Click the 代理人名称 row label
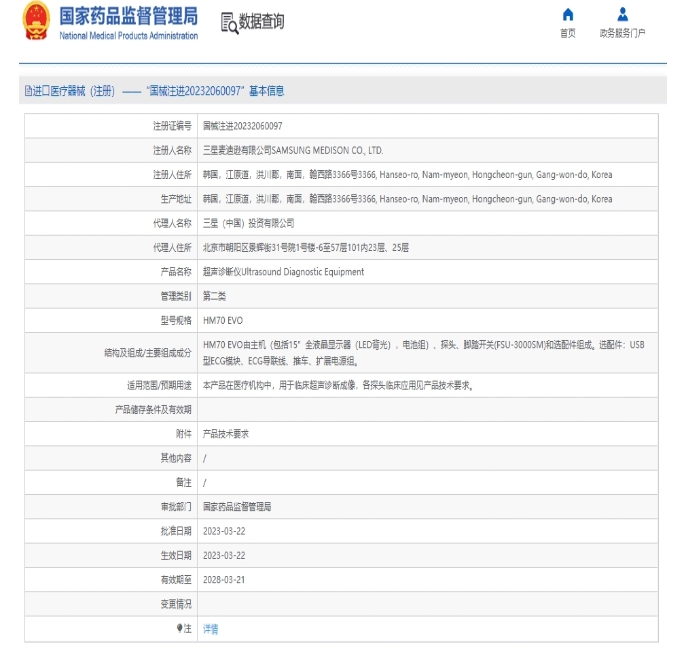This screenshot has width=673, height=646. pos(172,223)
